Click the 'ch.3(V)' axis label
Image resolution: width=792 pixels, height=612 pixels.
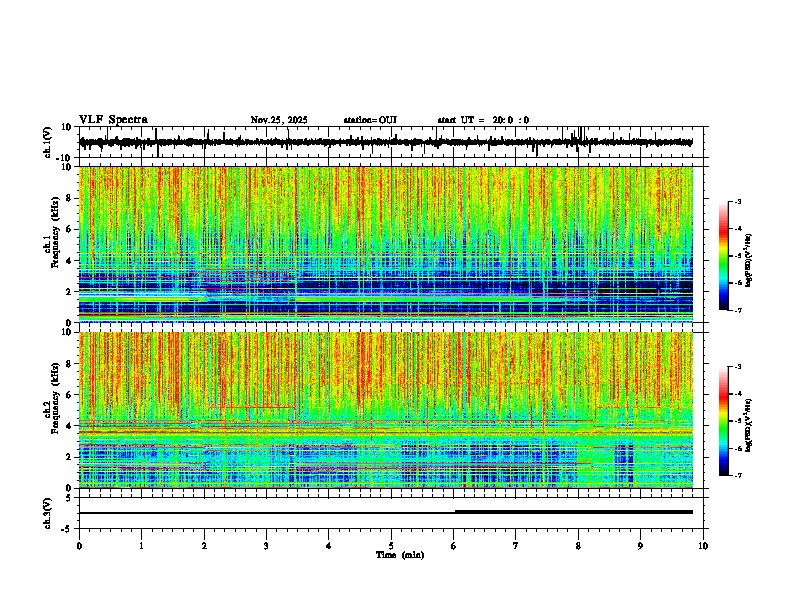pyautogui.click(x=48, y=513)
